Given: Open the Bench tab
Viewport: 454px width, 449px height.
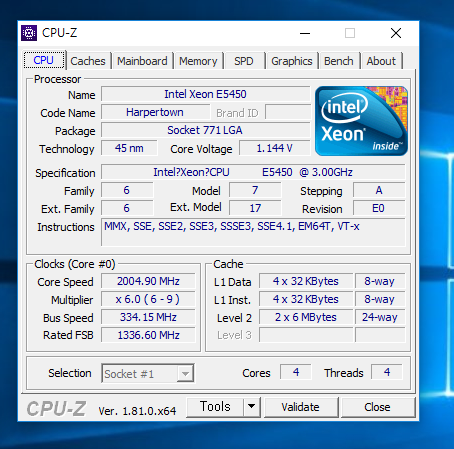Looking at the screenshot, I should pyautogui.click(x=339, y=61).
